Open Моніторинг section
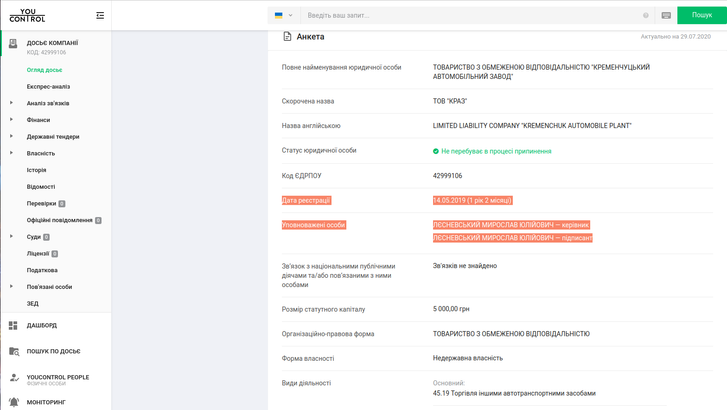Image resolution: width=727 pixels, height=410 pixels. click(x=46, y=403)
